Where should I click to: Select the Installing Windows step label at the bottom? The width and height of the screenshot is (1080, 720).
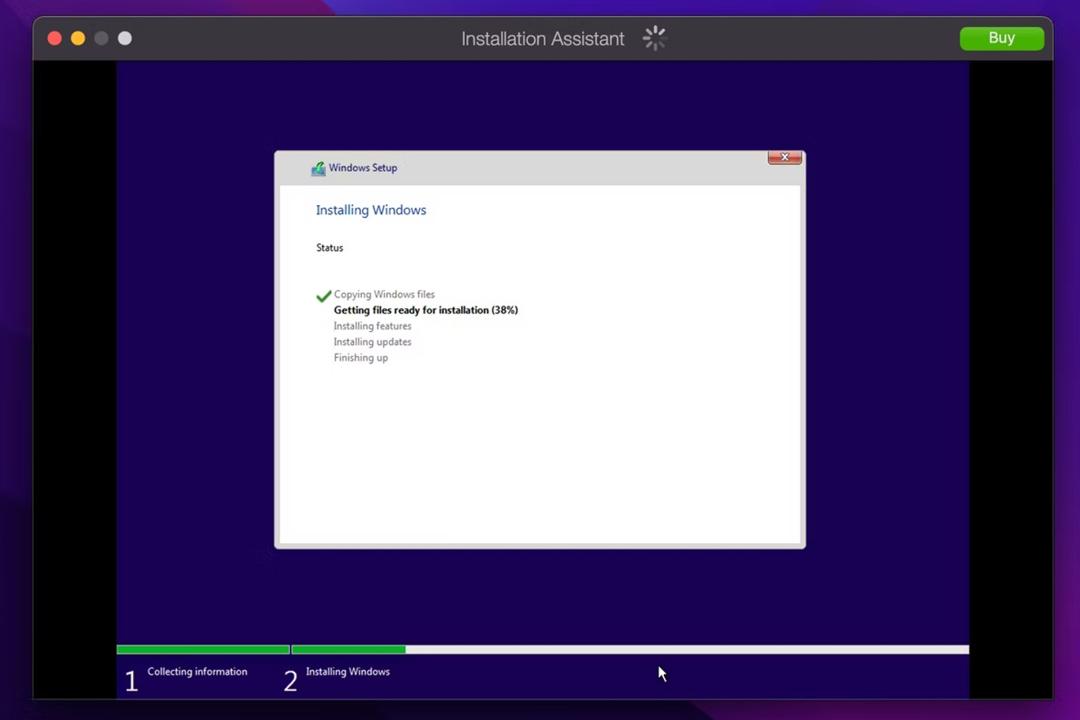(x=348, y=672)
